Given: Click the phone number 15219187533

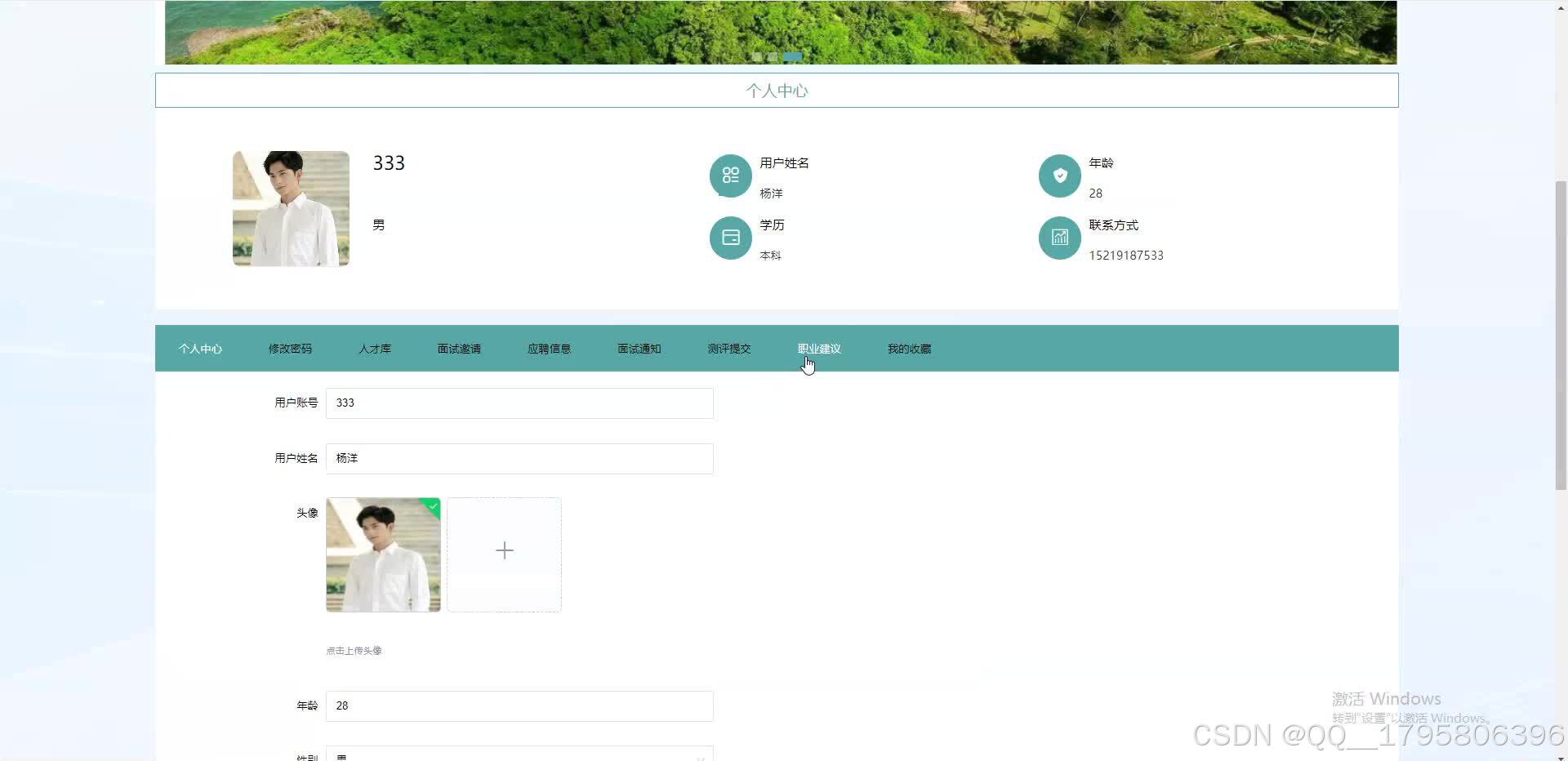Looking at the screenshot, I should click(x=1126, y=256).
